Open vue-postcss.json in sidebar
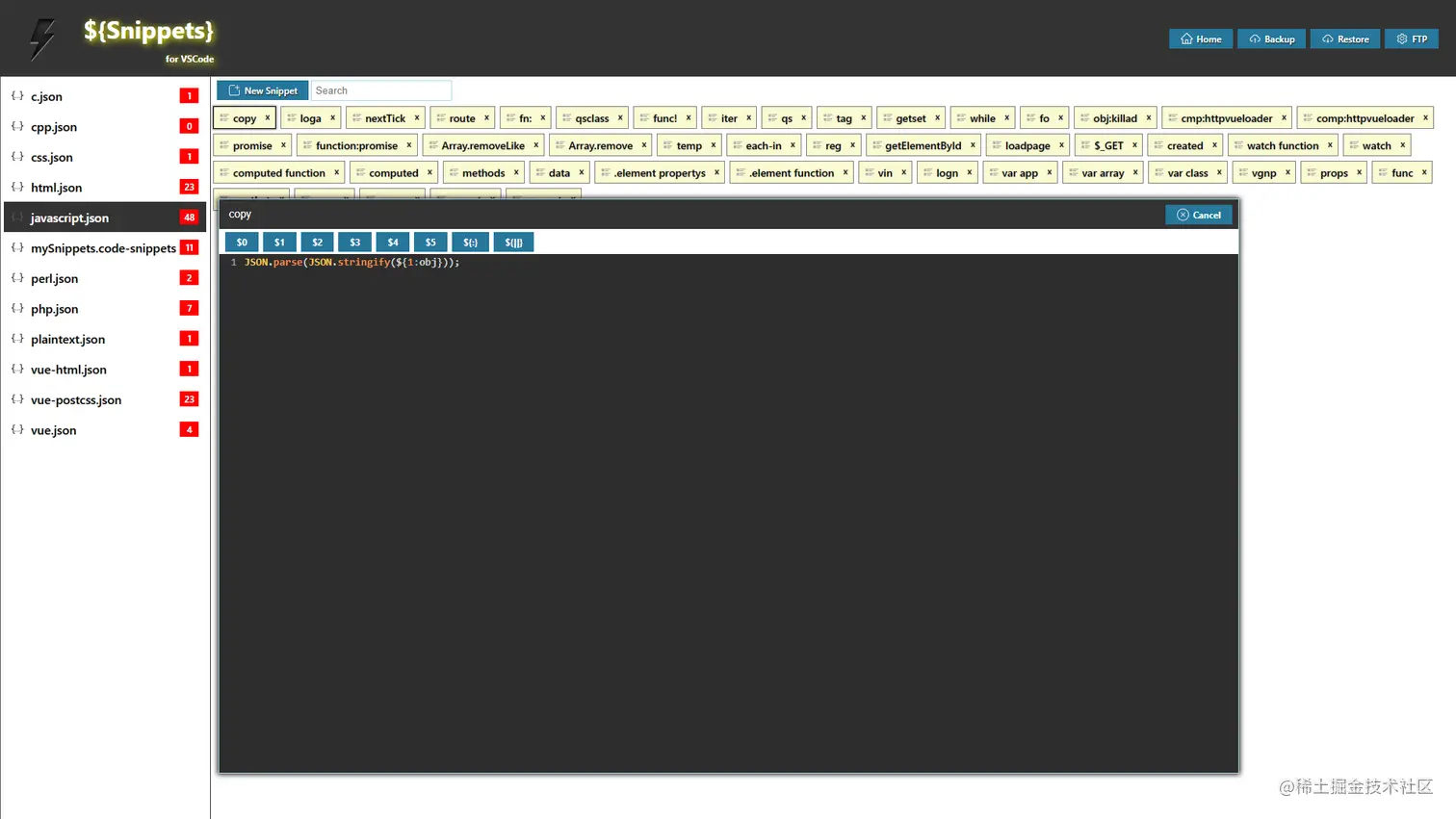The height and width of the screenshot is (819, 1456). pos(105,399)
